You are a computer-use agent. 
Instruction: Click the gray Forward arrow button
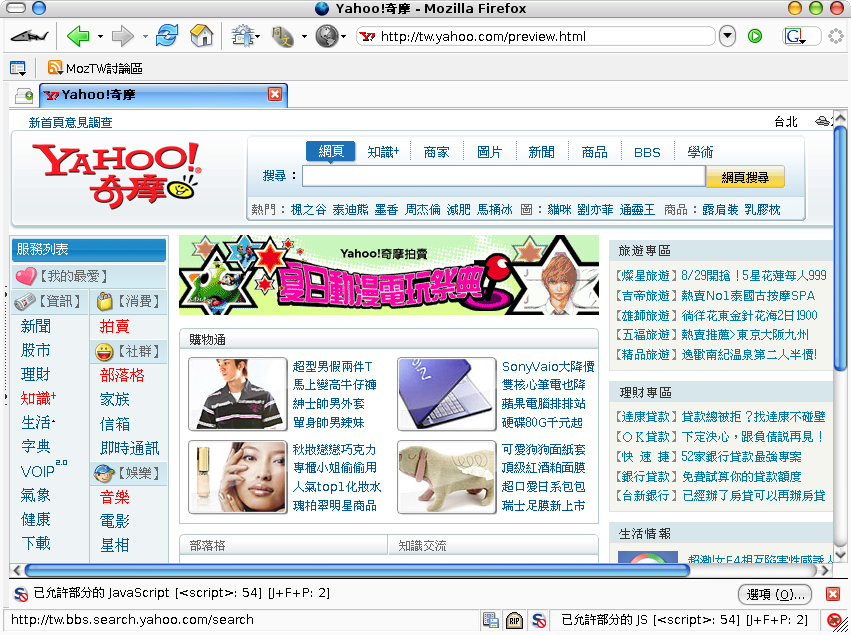123,36
